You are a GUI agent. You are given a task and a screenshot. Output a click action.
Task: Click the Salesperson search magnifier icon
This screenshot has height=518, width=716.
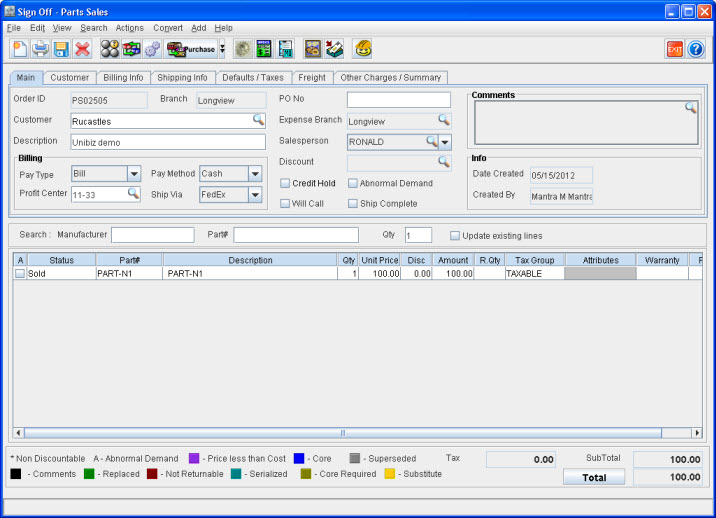[432, 141]
